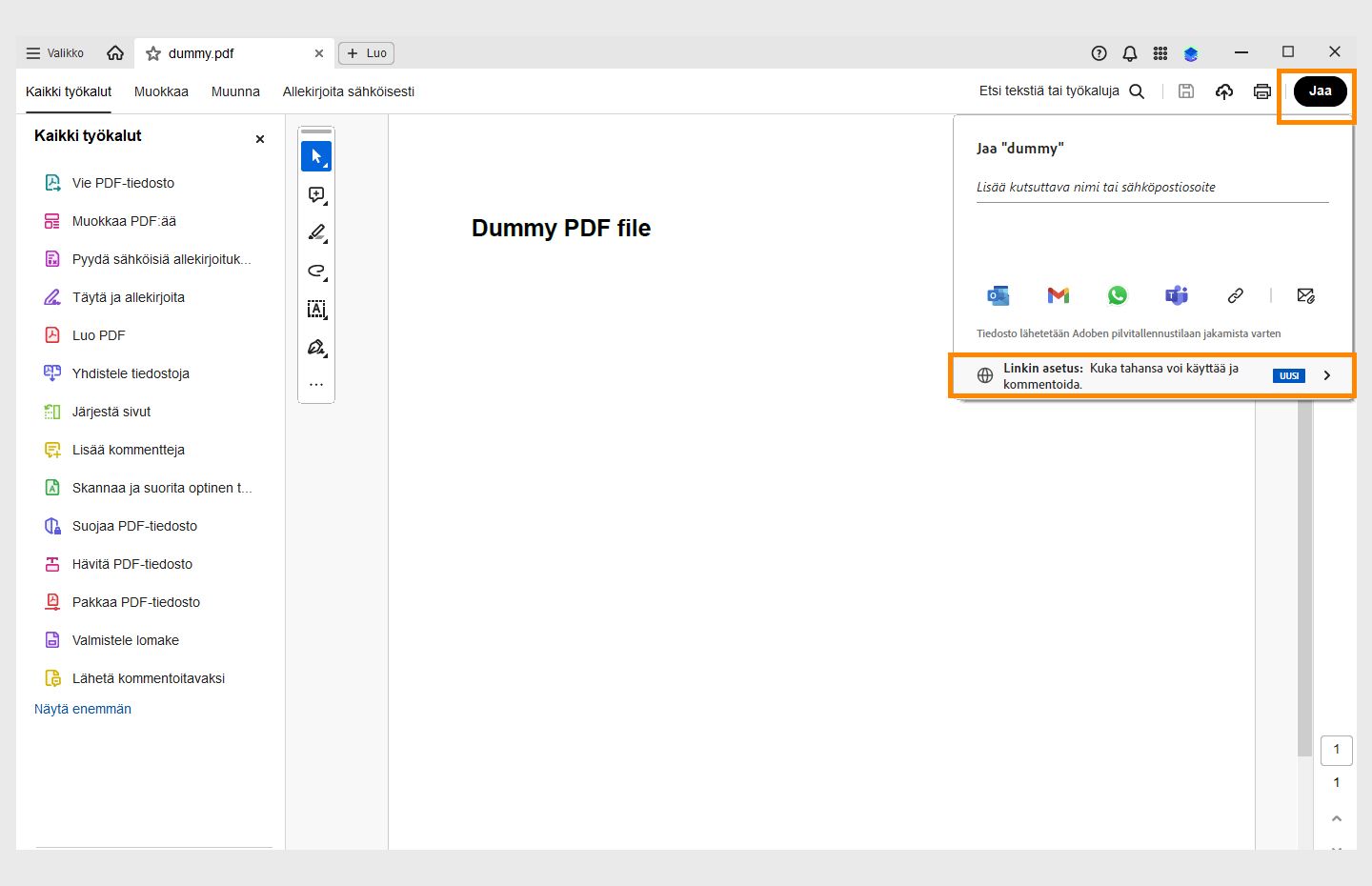Open the notifications bell

[x=1130, y=53]
